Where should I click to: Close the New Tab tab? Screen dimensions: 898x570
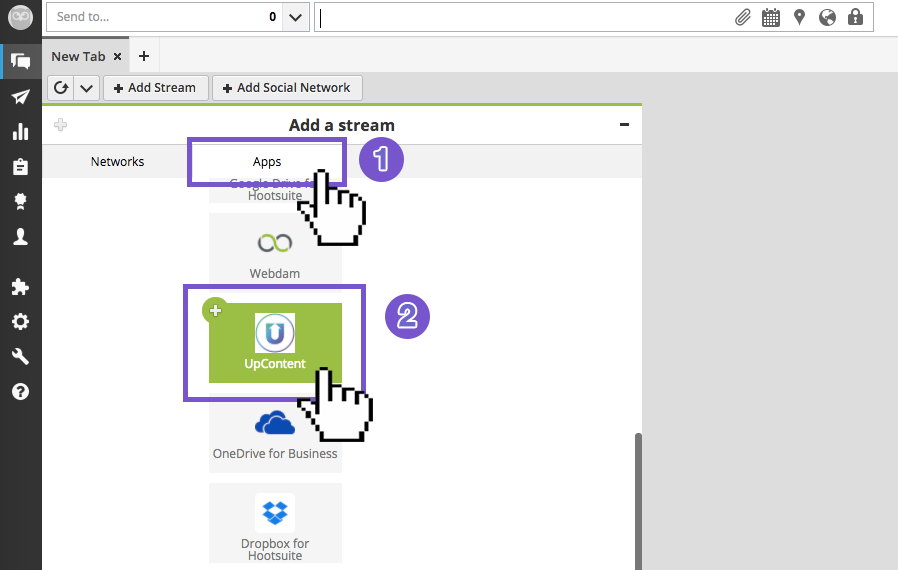click(x=117, y=56)
